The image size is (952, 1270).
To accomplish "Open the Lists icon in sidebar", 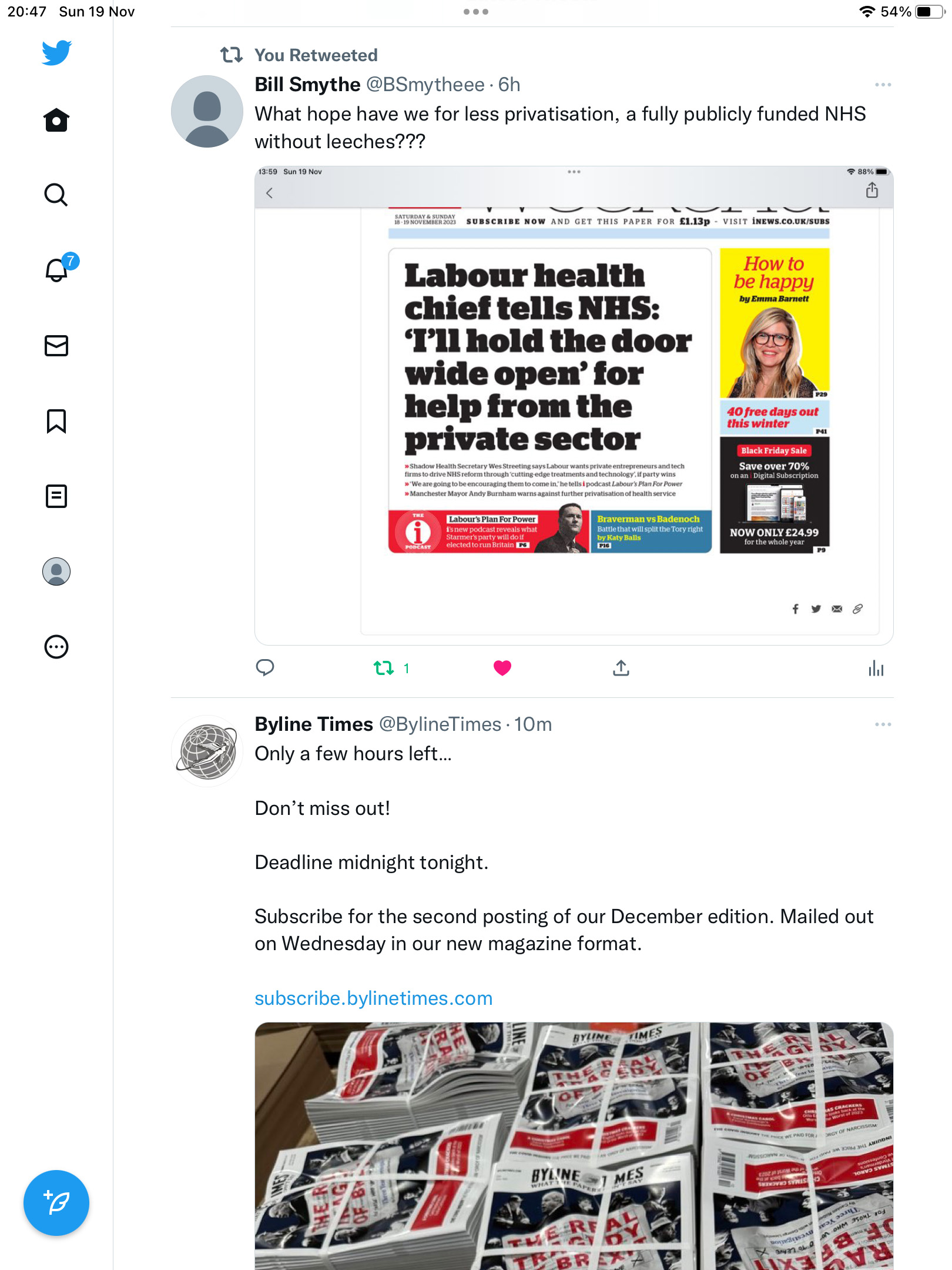I will pos(56,496).
